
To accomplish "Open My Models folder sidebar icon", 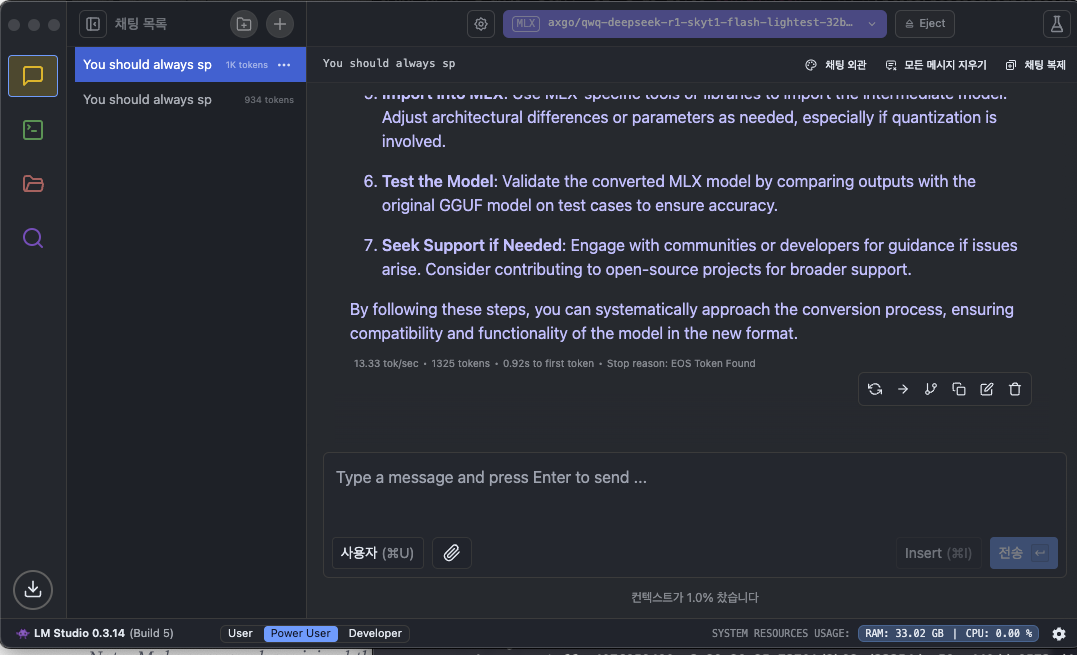I will click(x=33, y=184).
